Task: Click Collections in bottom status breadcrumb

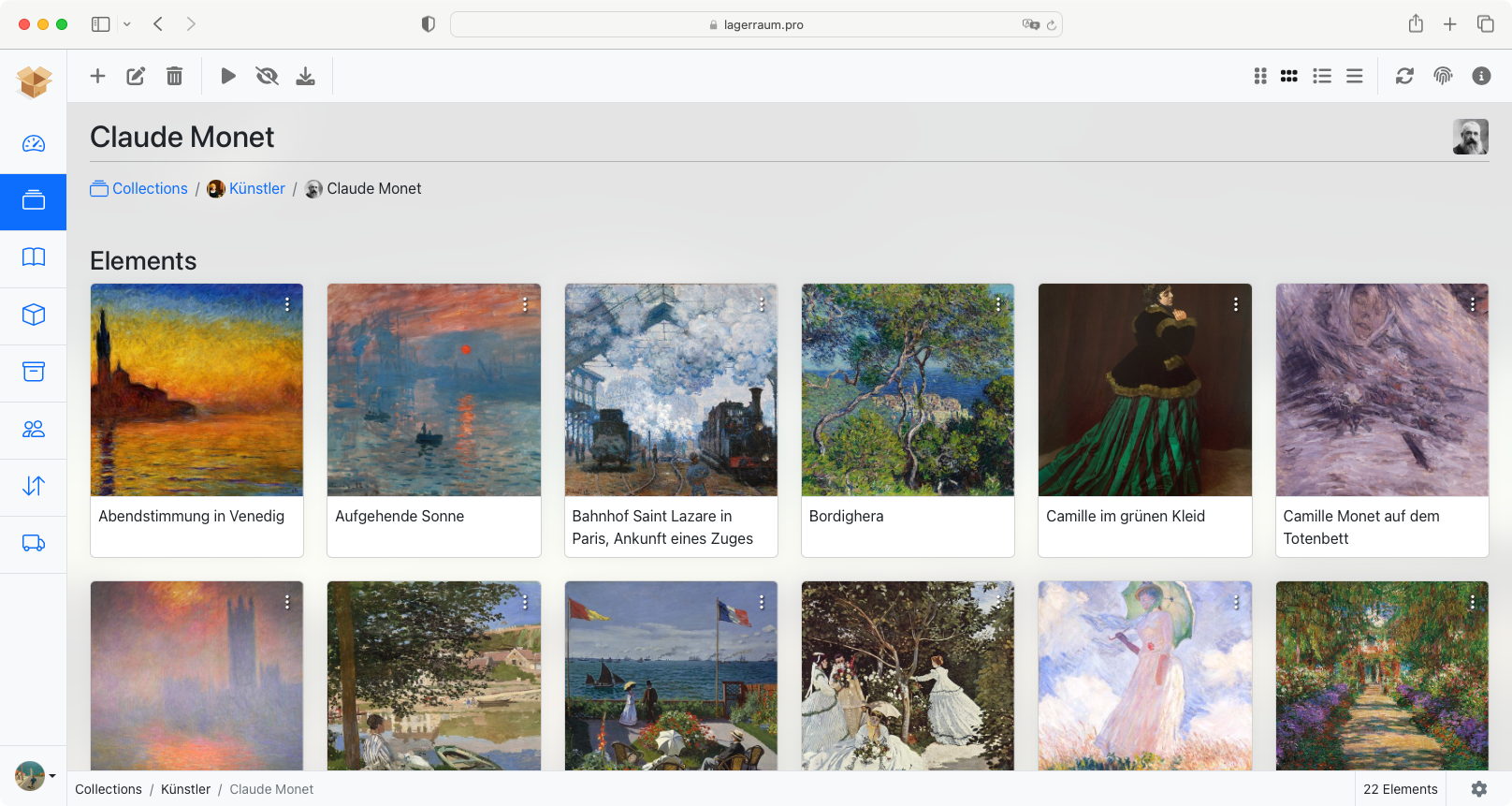Action: click(109, 789)
